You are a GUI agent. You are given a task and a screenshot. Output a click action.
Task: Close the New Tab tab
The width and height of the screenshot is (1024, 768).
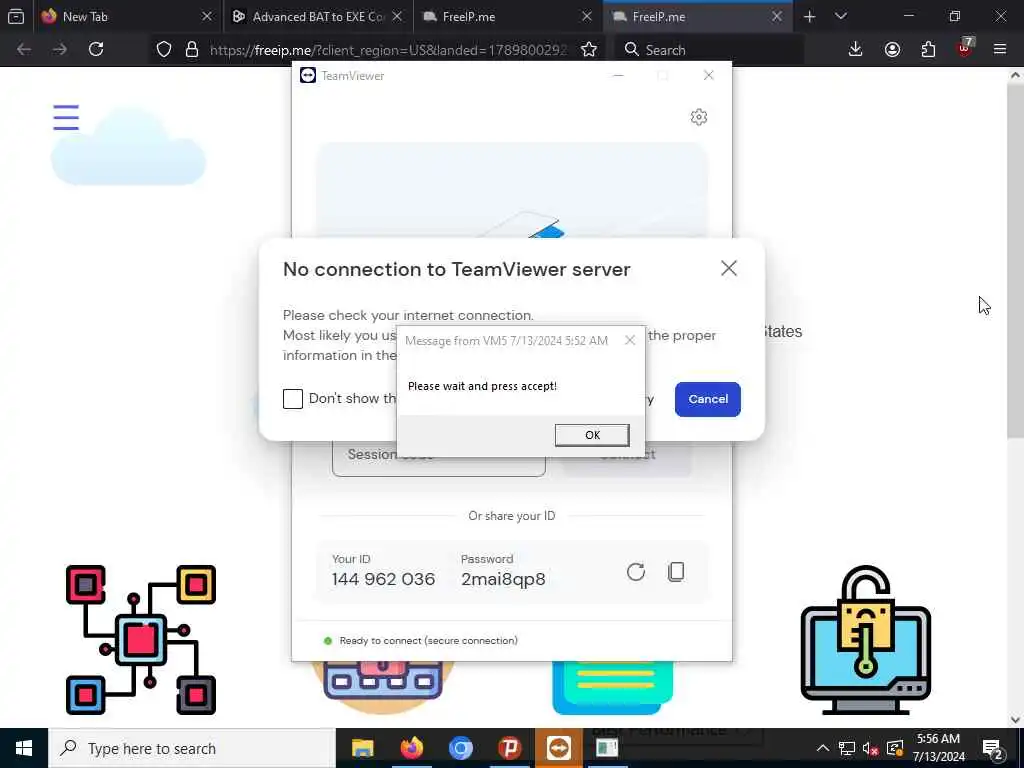pyautogui.click(x=207, y=16)
